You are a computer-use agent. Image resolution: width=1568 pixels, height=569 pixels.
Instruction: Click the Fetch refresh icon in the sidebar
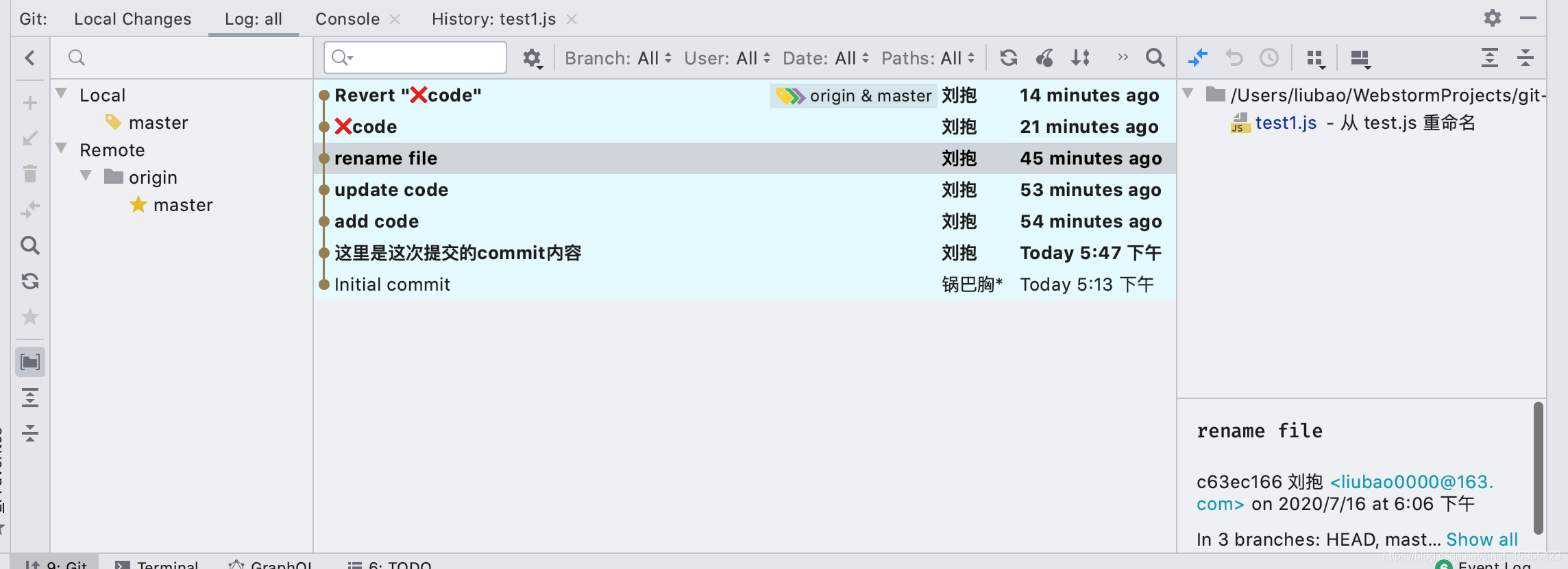click(x=29, y=281)
